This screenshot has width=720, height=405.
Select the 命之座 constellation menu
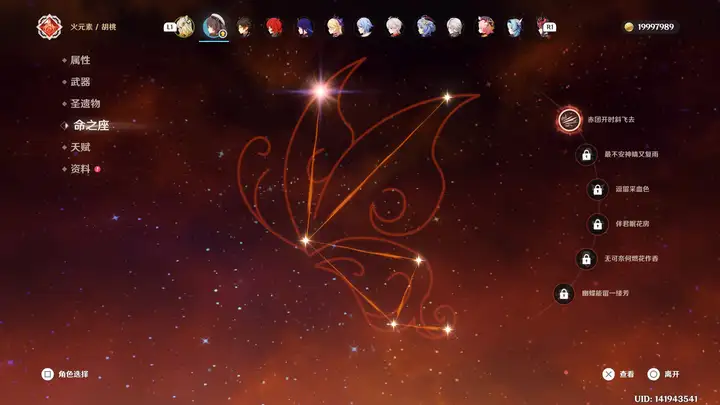[x=91, y=125]
